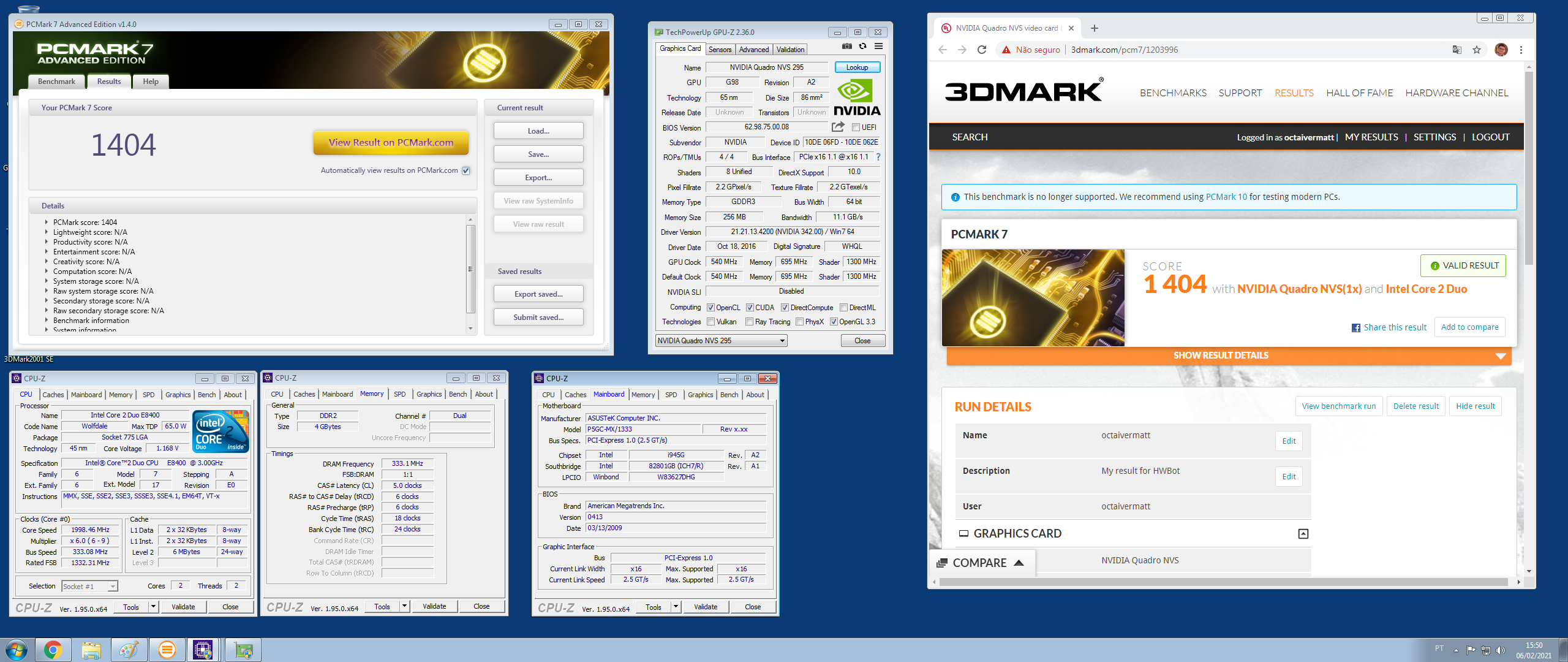Click the 'Não seguro' warning icon
Viewport: 1568px width, 662px height.
point(1006,50)
